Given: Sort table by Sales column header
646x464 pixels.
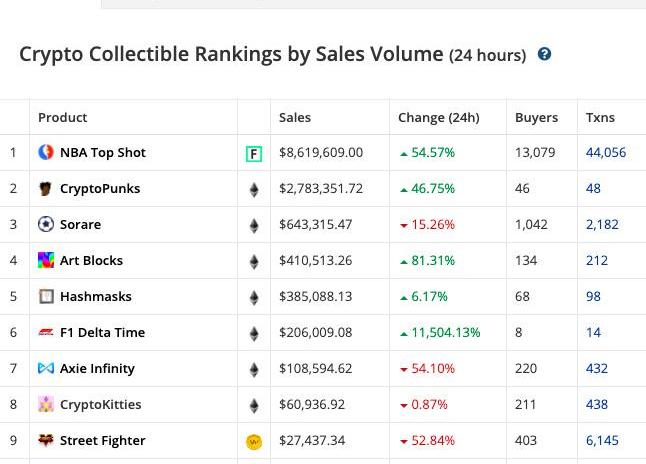Looking at the screenshot, I should click(295, 118).
